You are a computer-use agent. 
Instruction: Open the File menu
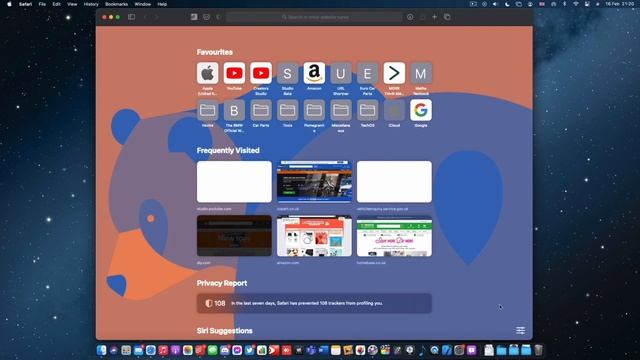(x=42, y=4)
